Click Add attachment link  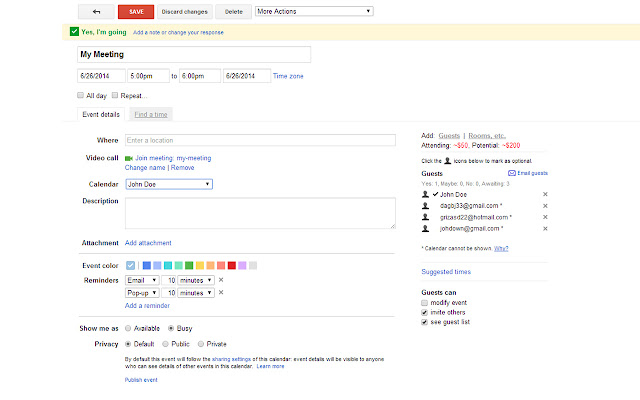pos(148,243)
